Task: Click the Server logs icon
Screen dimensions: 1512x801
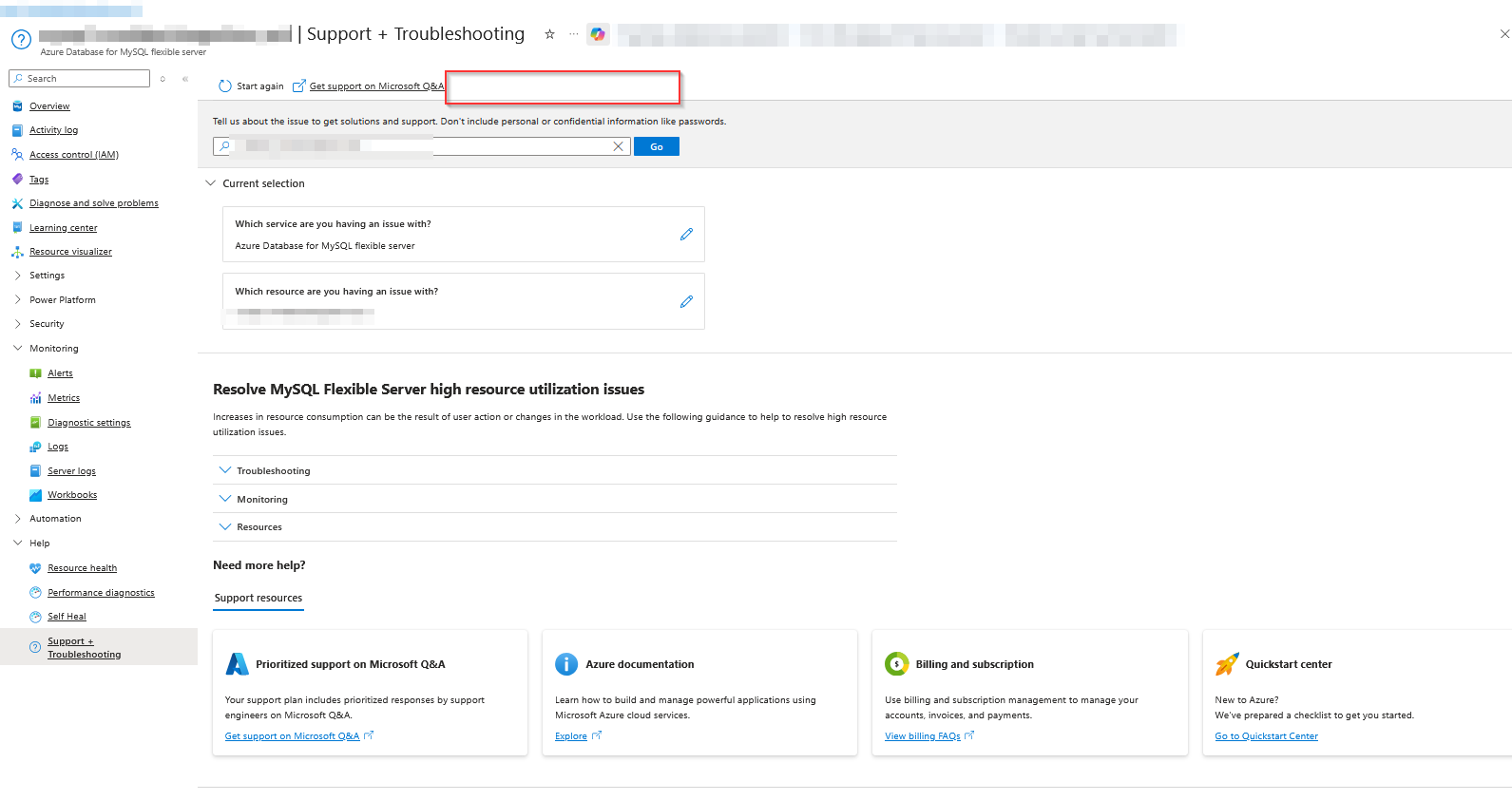Action: pos(35,470)
